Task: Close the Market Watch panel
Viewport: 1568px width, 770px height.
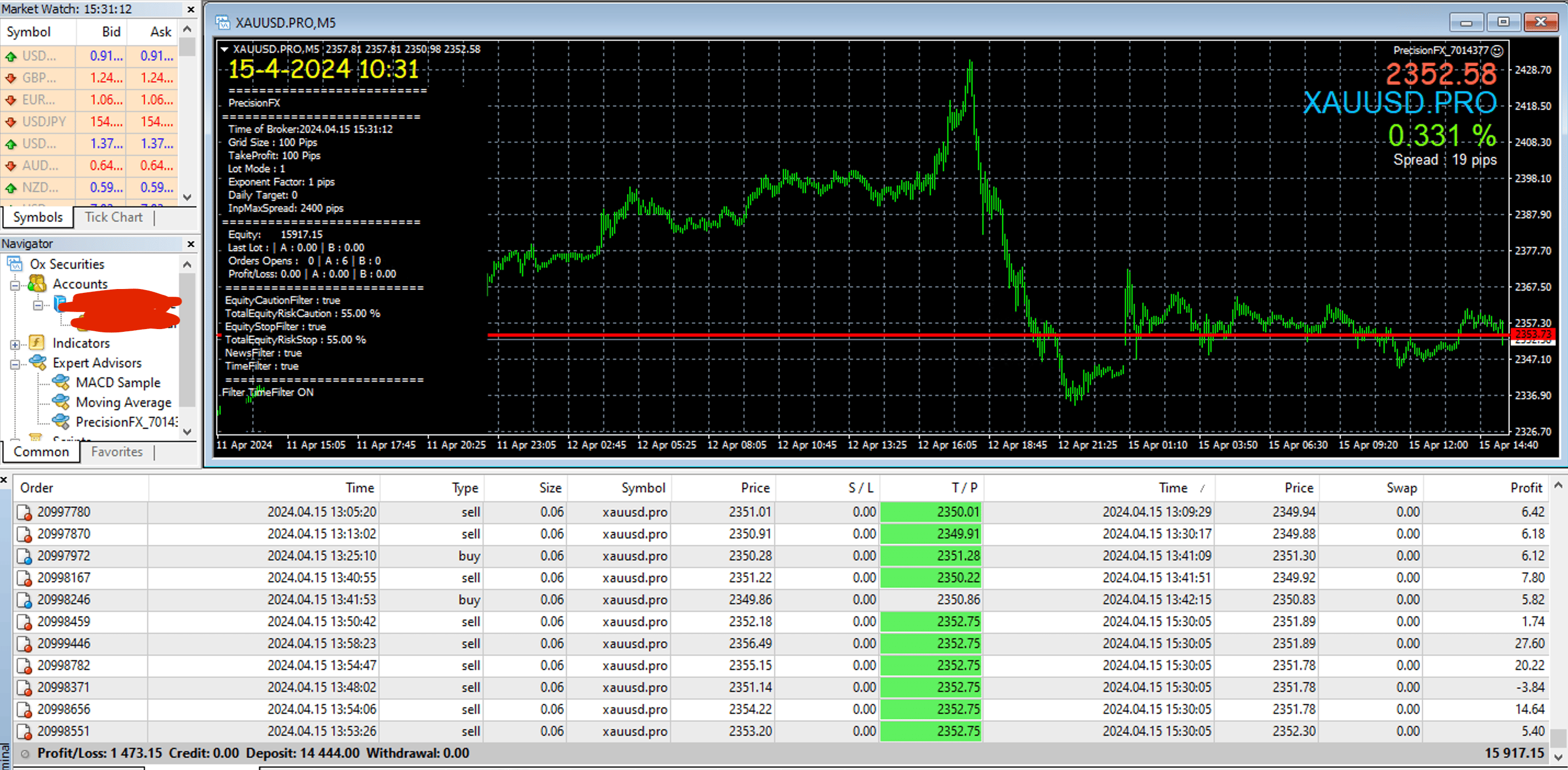Action: 191,9
